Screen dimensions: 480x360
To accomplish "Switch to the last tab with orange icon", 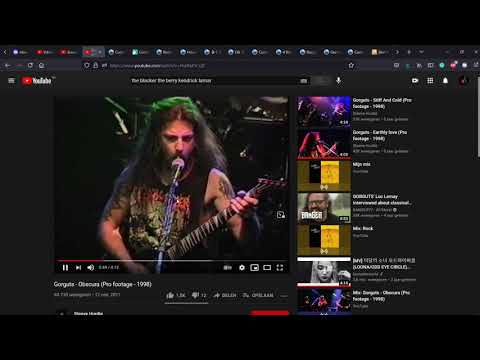I will point(380,52).
